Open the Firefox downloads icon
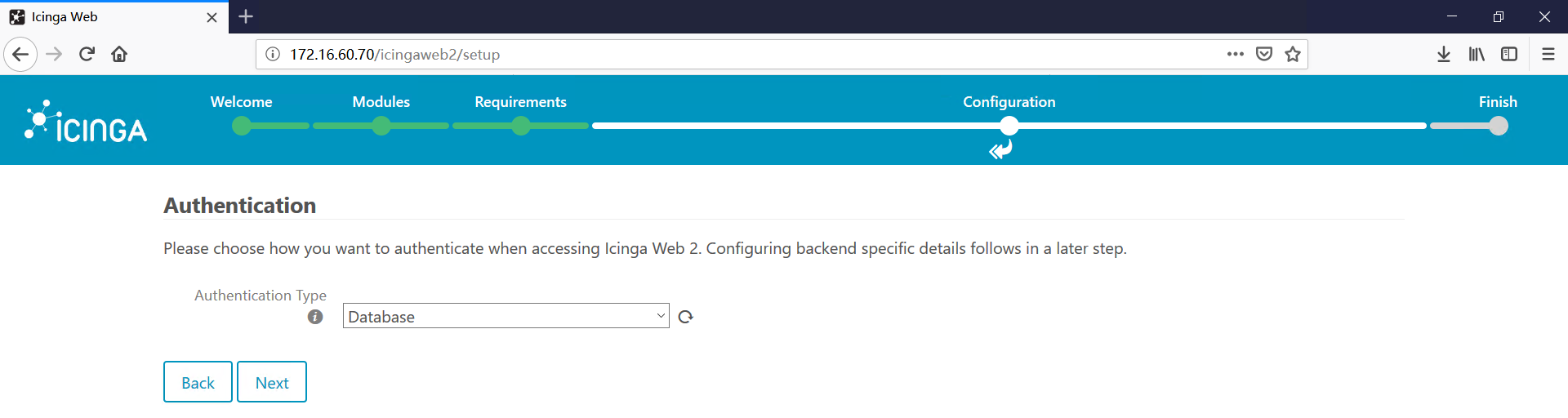The image size is (1568, 418). tap(1444, 54)
